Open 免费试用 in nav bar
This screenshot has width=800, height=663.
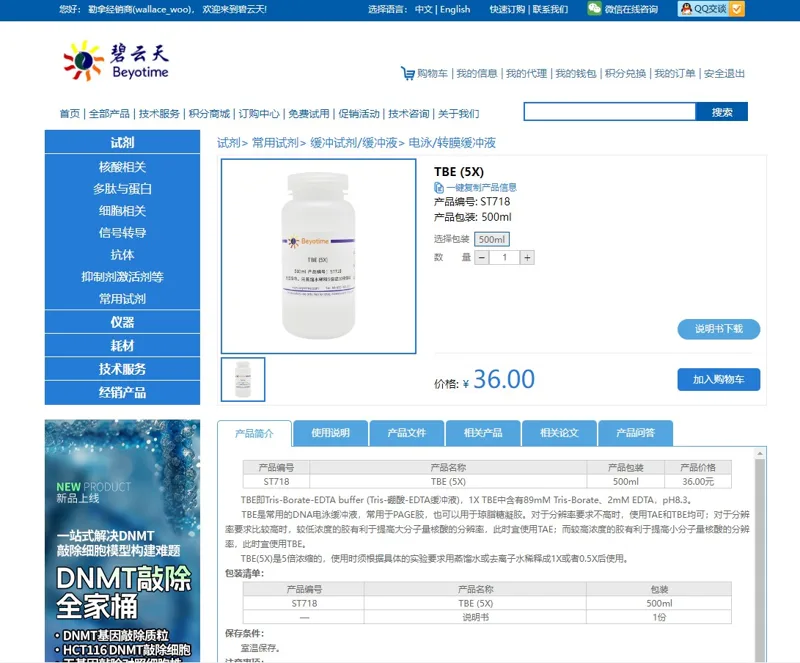coord(309,113)
